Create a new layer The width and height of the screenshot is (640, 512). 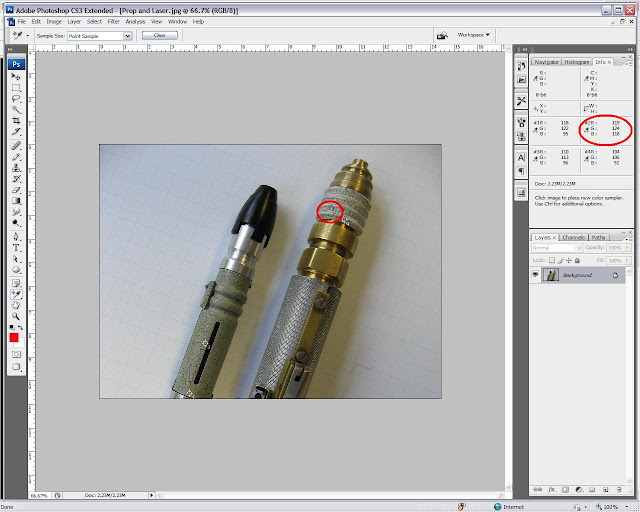pos(606,489)
